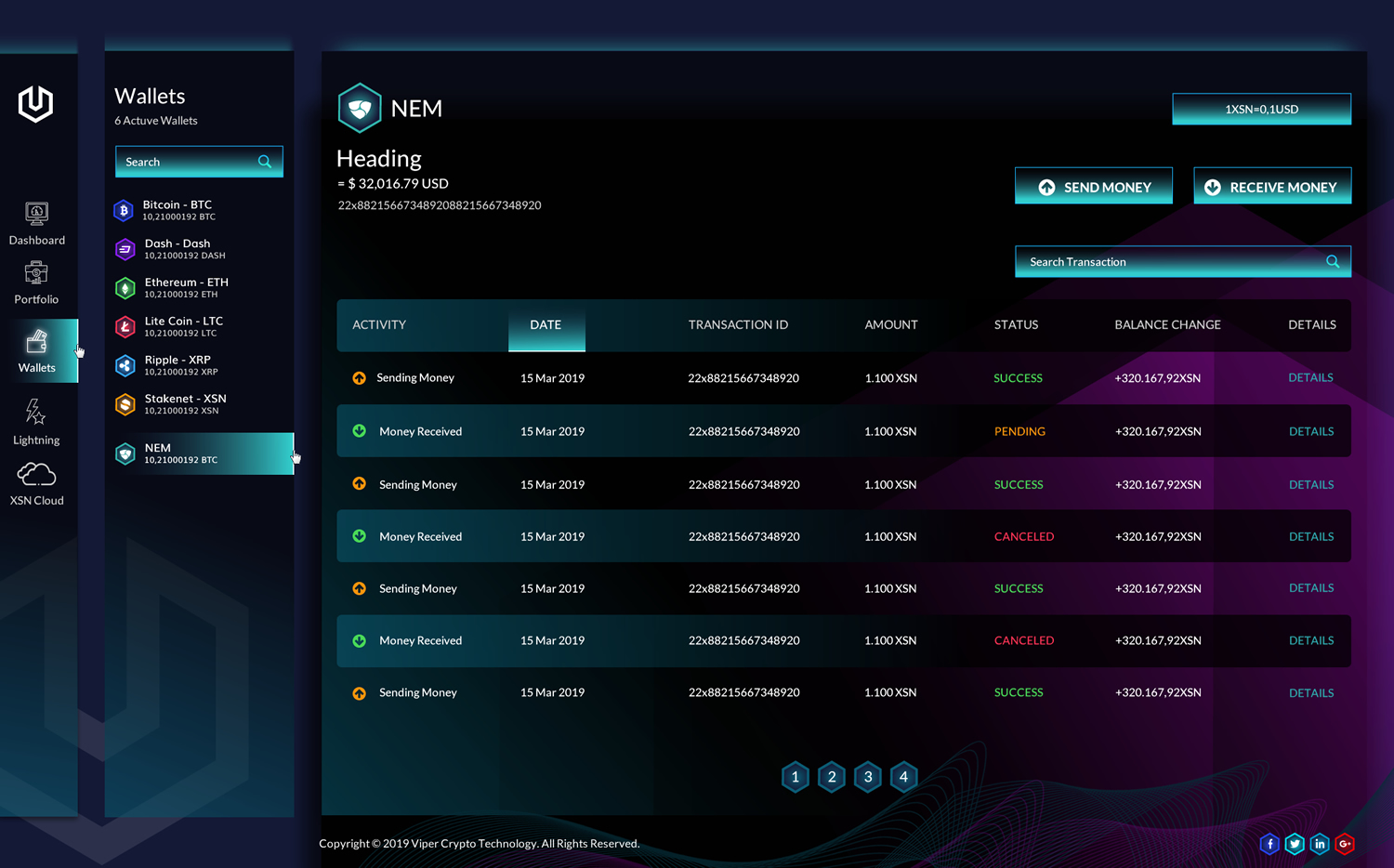Click the 6 Actuve Wallets label
Screen dimensions: 1394x868
(156, 121)
